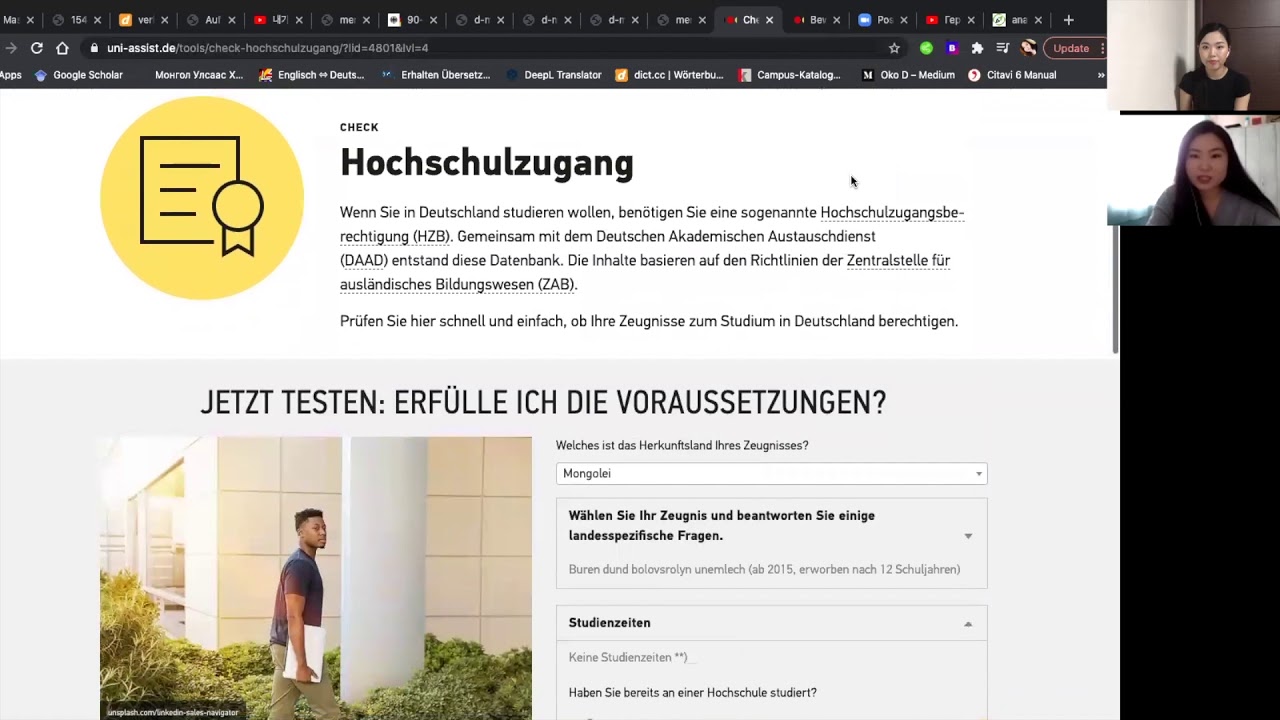Open the Oko D – Medium bookmark
Viewport: 1280px width, 720px height.
click(908, 75)
